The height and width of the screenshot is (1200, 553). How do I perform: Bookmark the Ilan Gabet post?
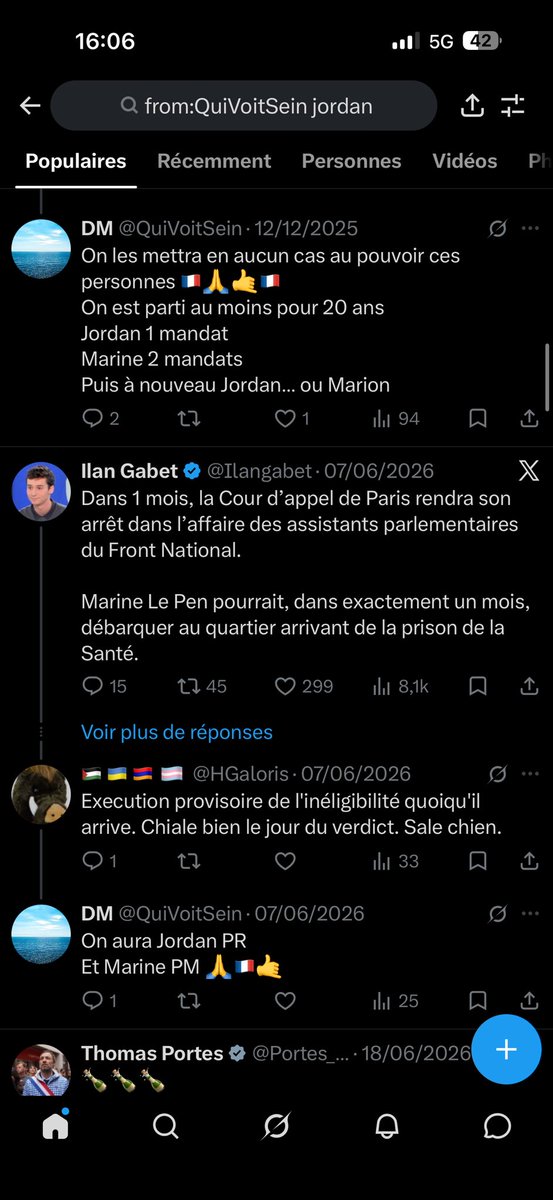478,686
